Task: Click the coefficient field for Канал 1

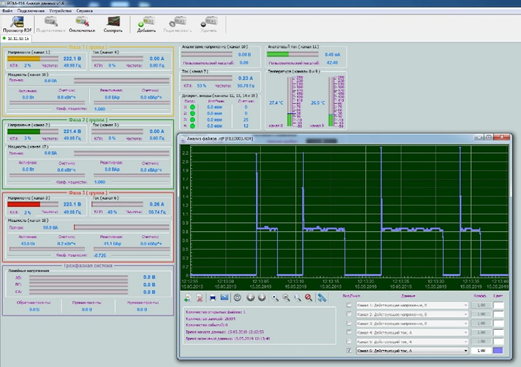Action: point(481,305)
